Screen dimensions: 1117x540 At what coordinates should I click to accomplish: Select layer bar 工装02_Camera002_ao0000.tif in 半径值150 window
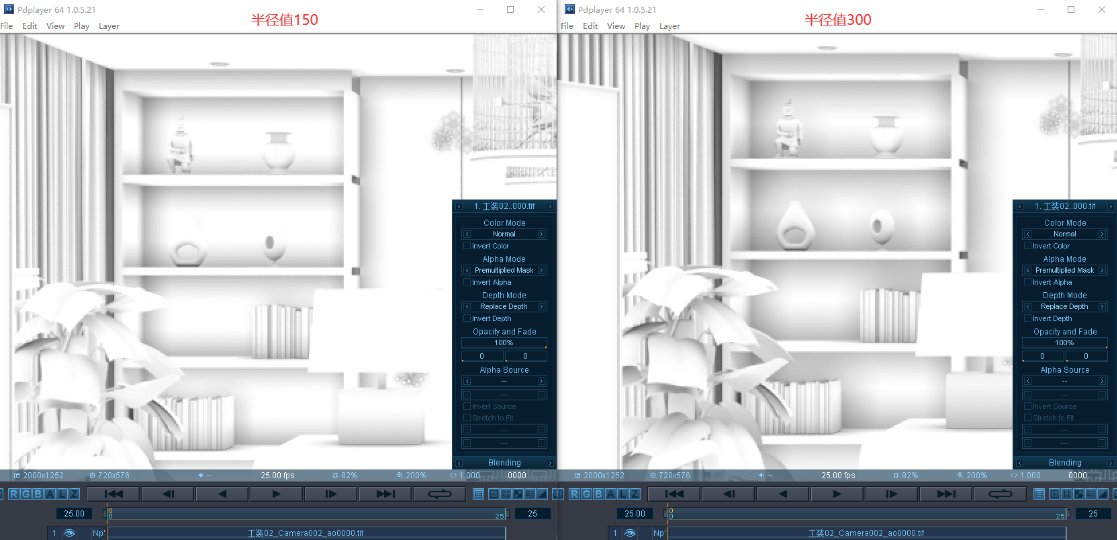pos(305,534)
